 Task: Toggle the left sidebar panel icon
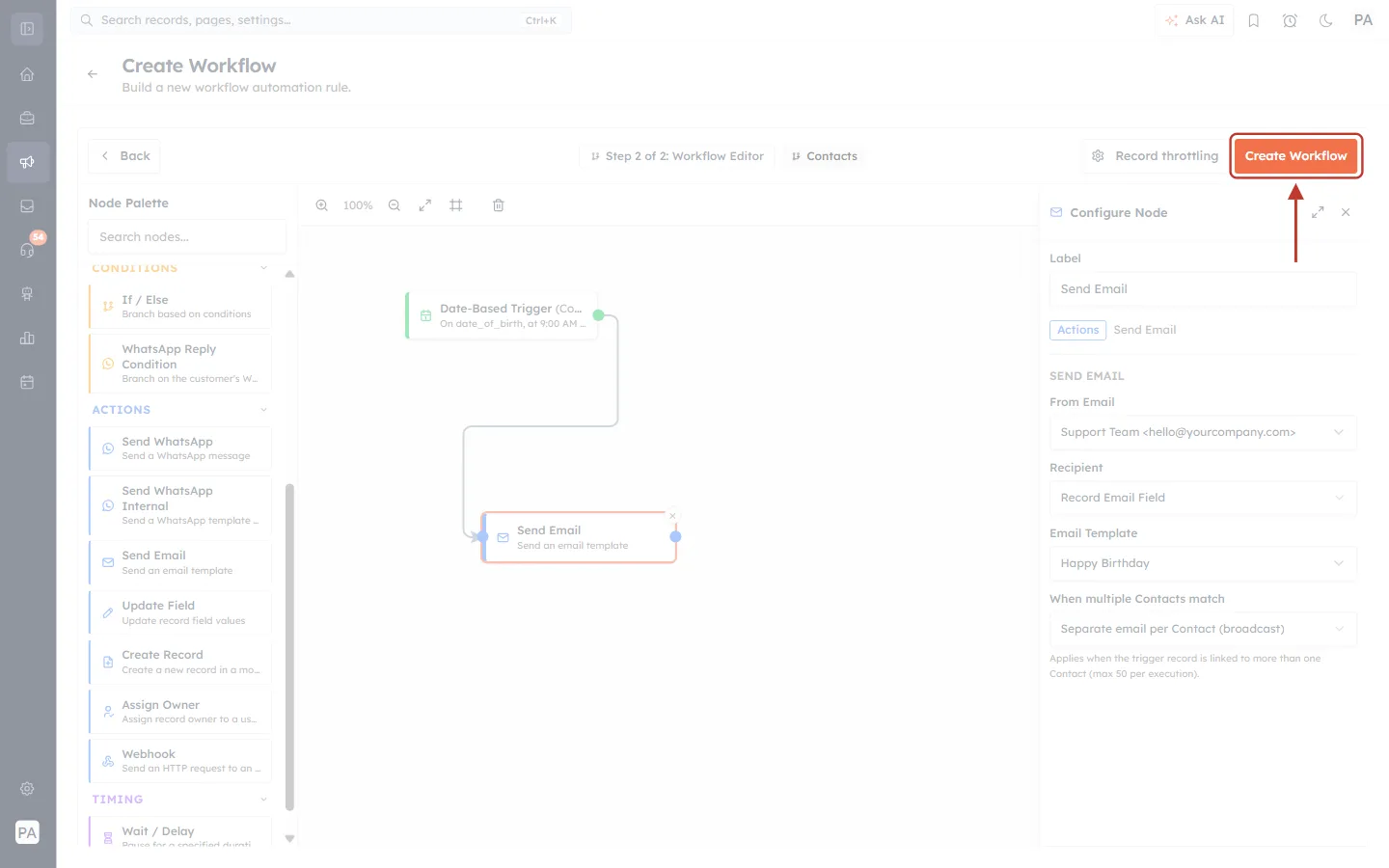[27, 29]
